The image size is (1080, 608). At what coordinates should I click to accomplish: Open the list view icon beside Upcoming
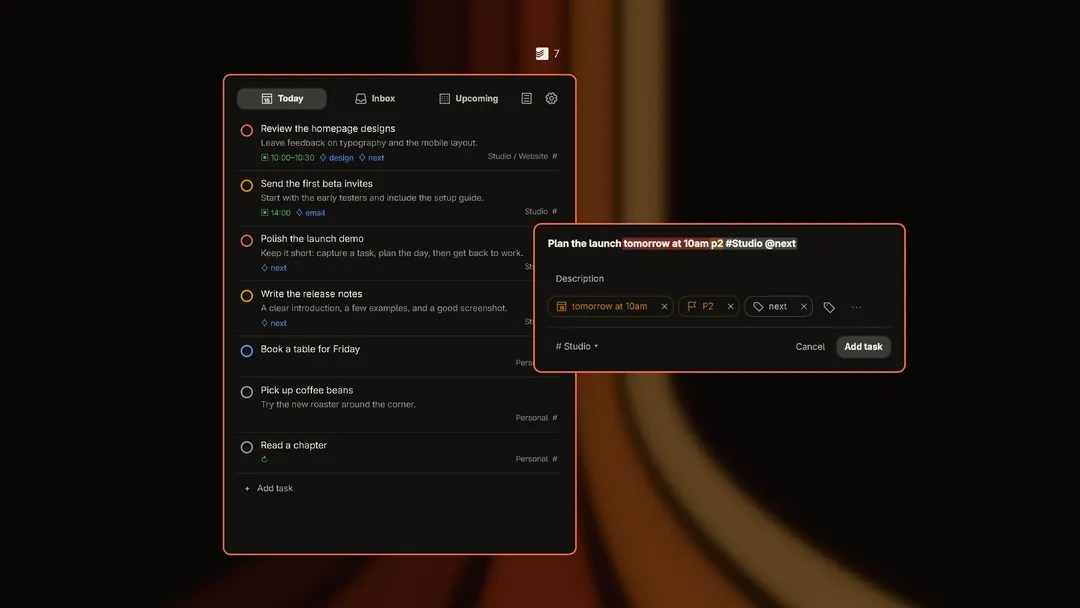point(526,98)
